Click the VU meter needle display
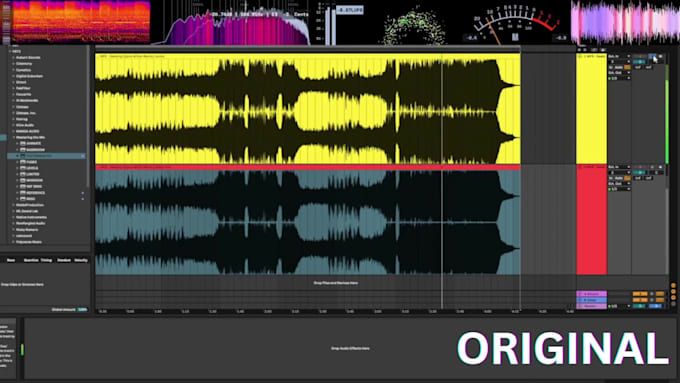The image size is (680, 383). tap(516, 23)
